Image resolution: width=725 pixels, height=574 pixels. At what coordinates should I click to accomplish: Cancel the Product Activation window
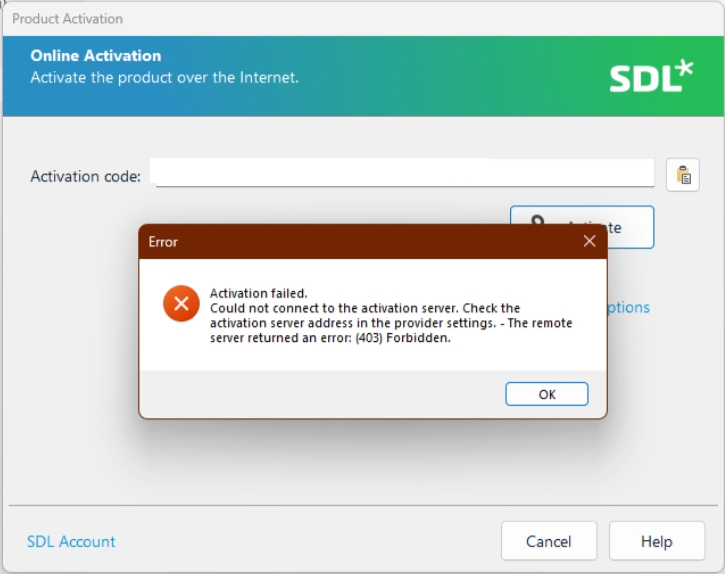tap(548, 541)
